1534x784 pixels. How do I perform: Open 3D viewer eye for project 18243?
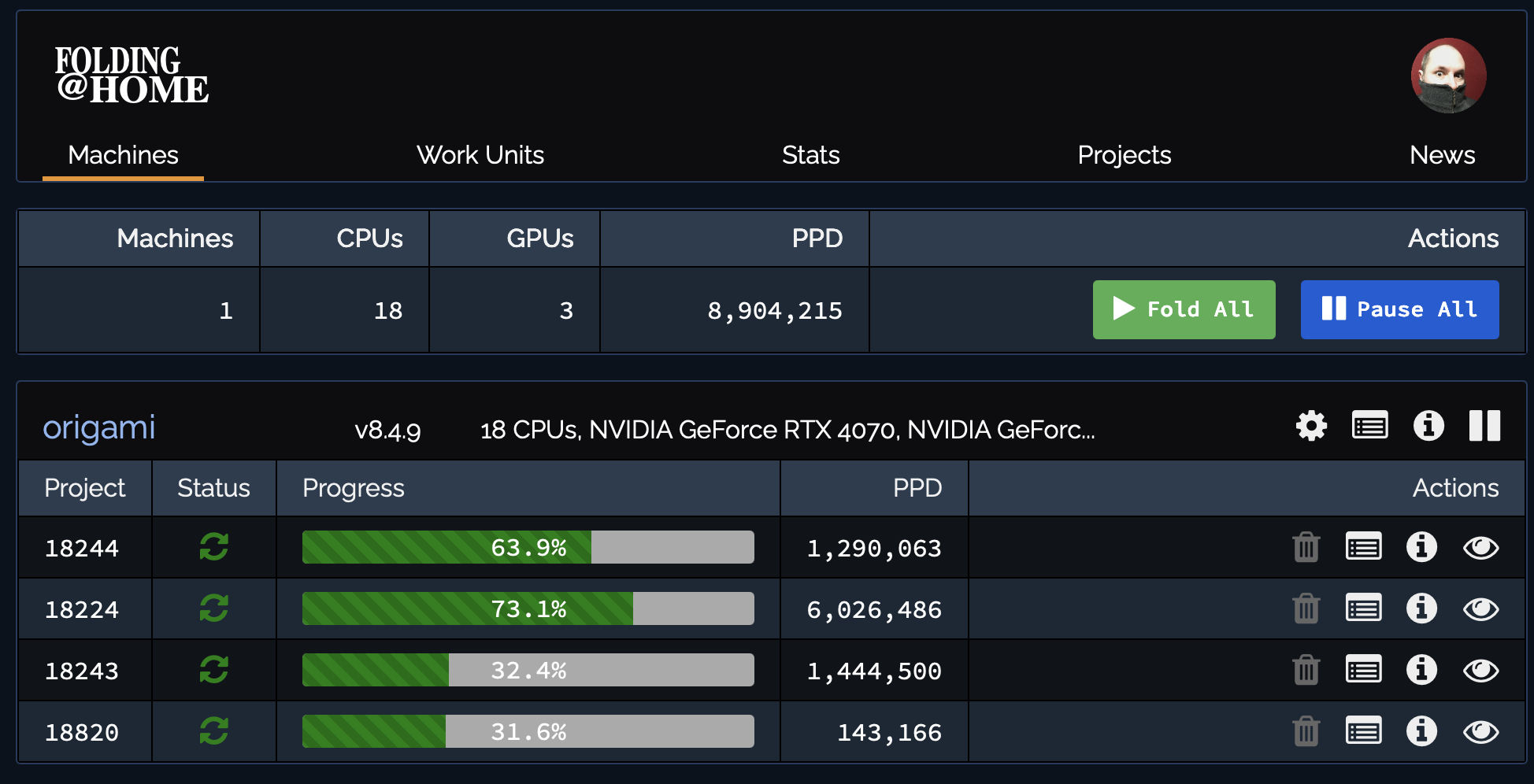coord(1480,670)
